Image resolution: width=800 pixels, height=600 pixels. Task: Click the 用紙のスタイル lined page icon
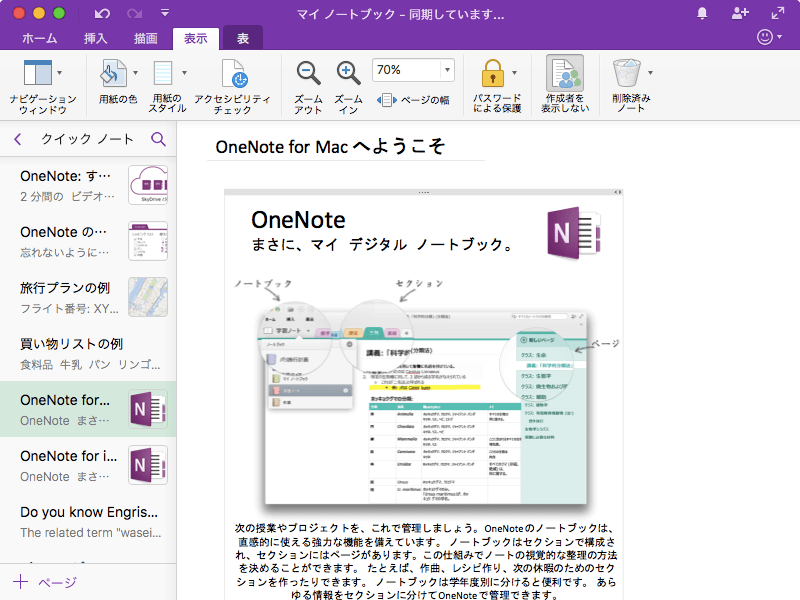(x=163, y=73)
